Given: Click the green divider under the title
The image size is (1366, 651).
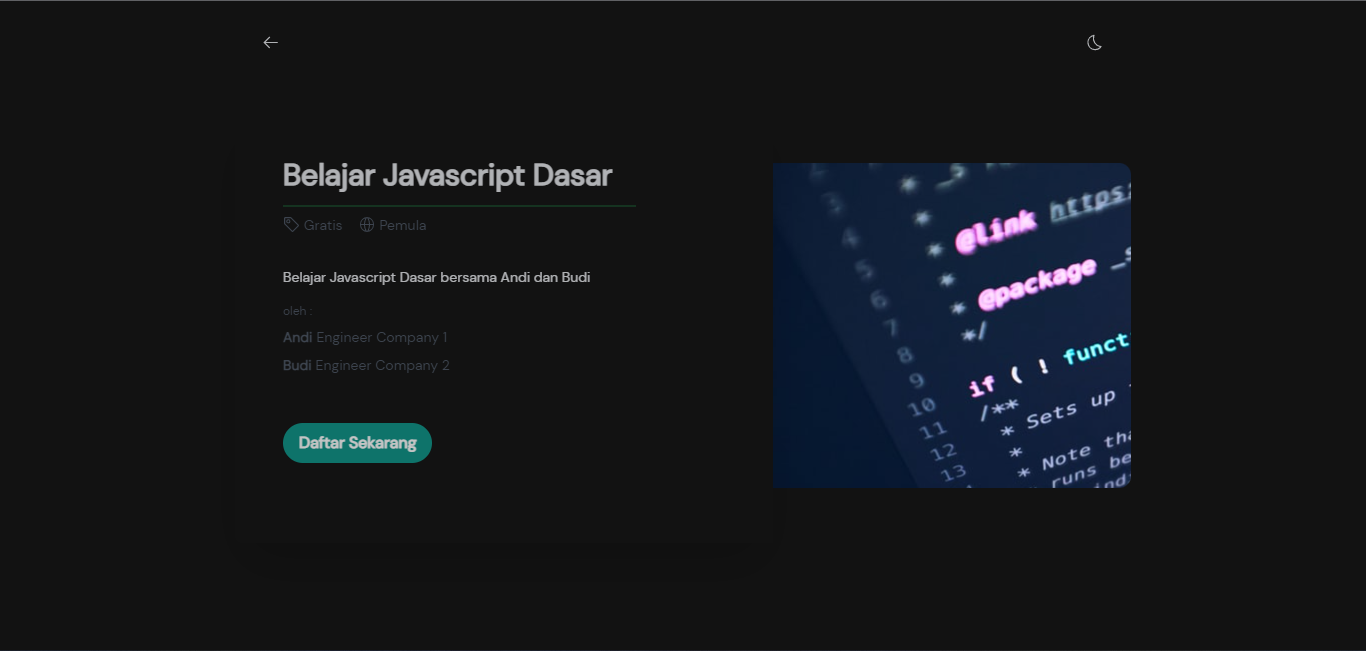Looking at the screenshot, I should tap(458, 205).
